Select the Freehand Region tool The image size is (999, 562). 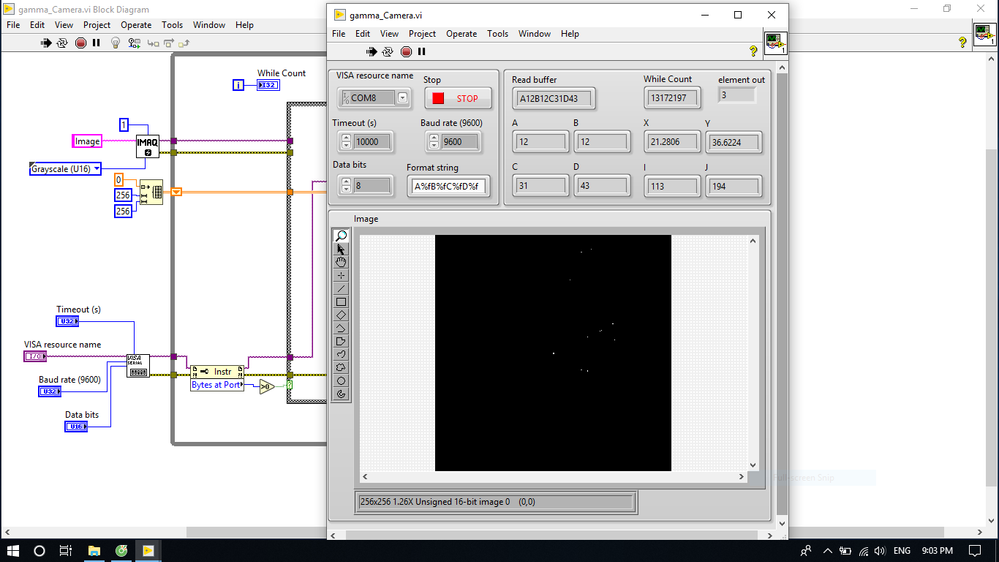(341, 368)
